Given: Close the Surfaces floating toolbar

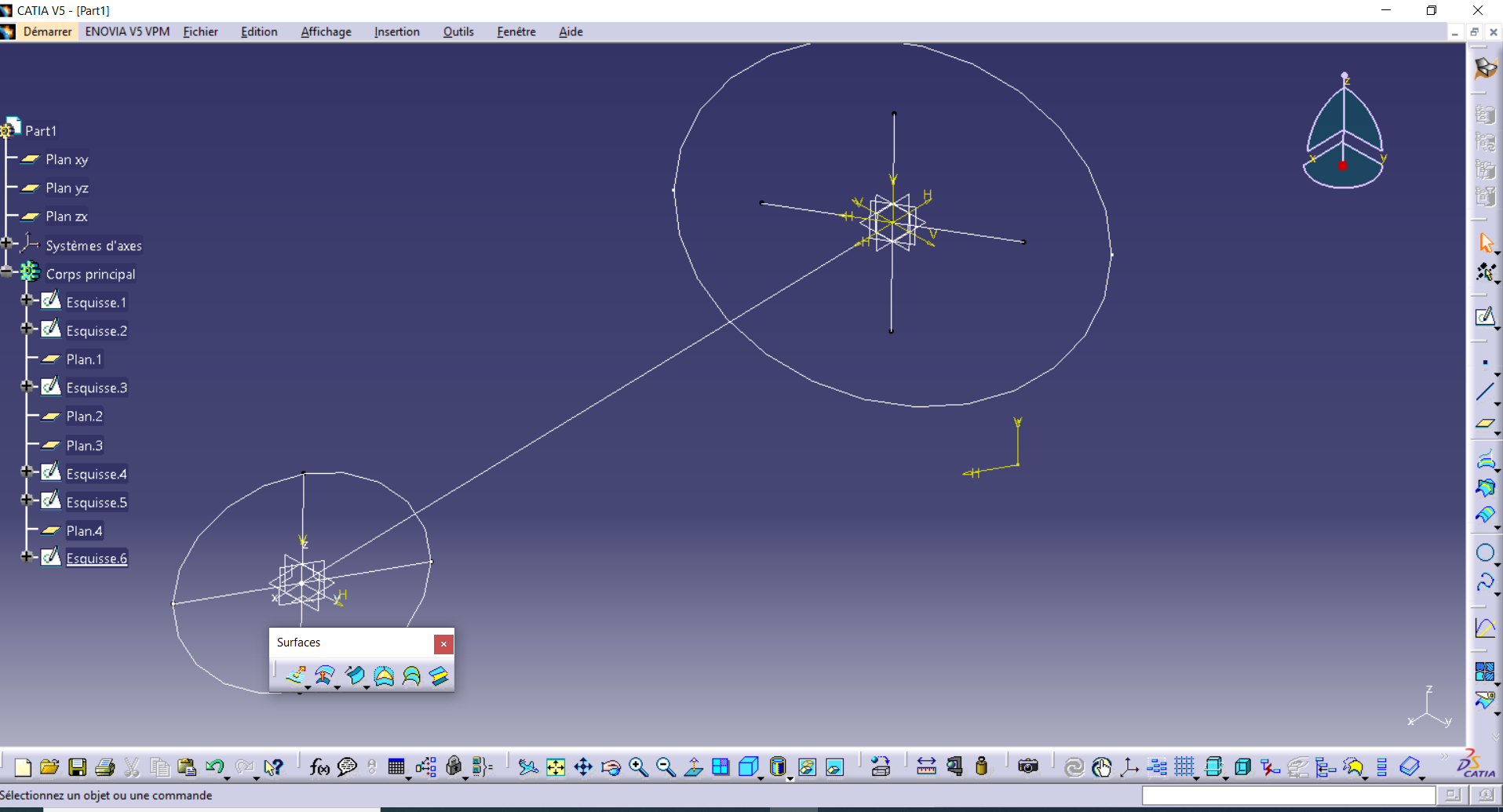Looking at the screenshot, I should [x=443, y=643].
